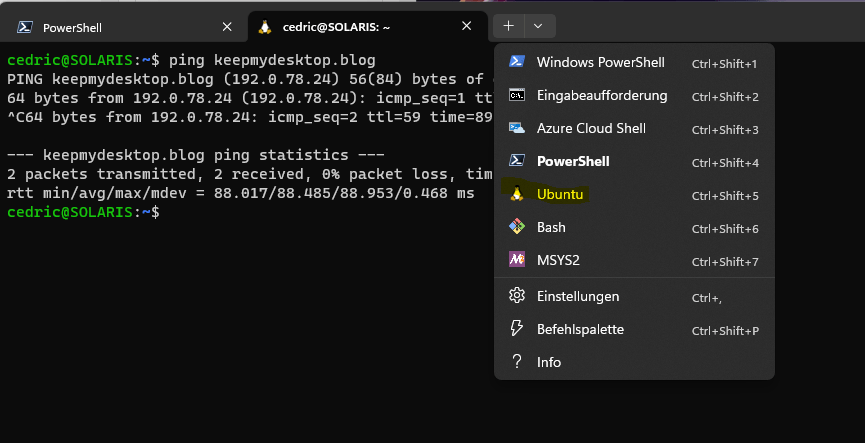Click the PowerShell icon on the first tab
Viewport: 865px width, 443px height.
click(23, 27)
